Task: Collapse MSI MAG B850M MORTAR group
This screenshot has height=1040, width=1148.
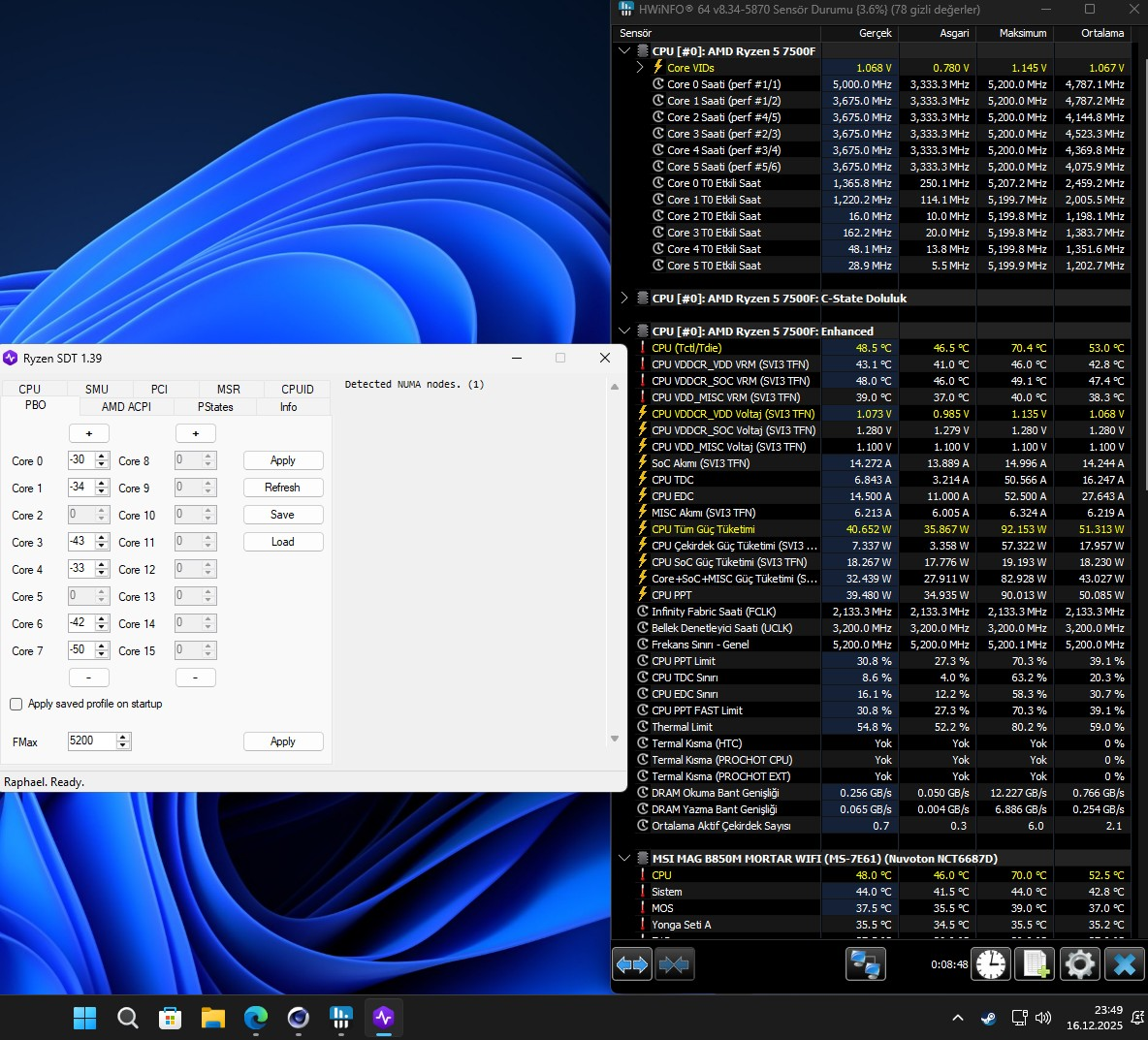Action: coord(624,858)
